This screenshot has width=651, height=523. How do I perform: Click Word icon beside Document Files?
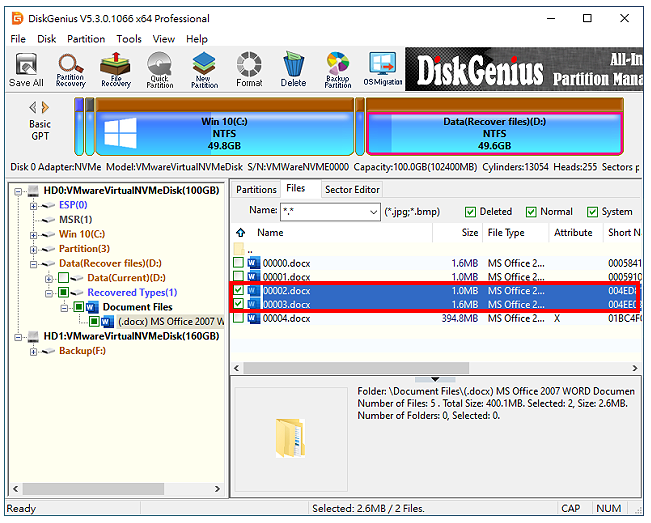pos(93,308)
